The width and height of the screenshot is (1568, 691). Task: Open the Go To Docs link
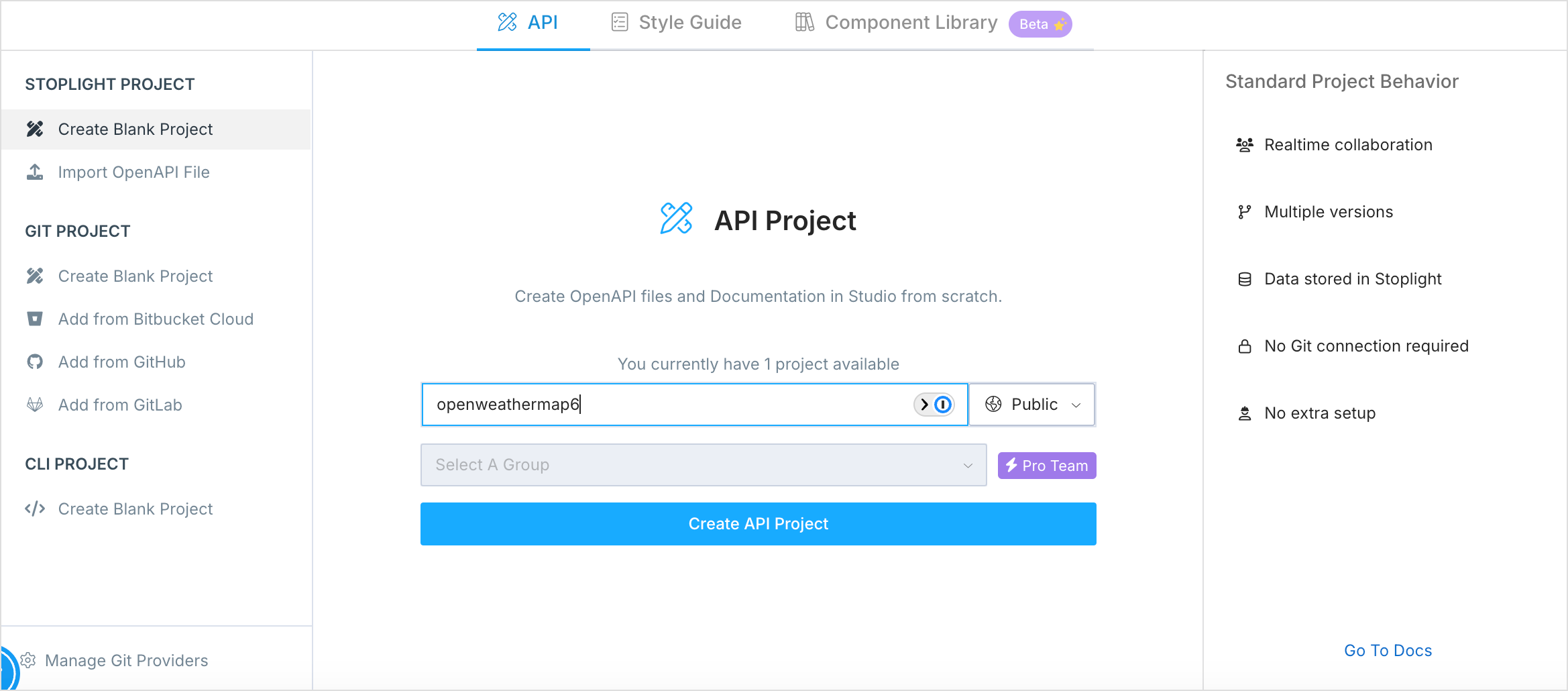pos(1388,651)
